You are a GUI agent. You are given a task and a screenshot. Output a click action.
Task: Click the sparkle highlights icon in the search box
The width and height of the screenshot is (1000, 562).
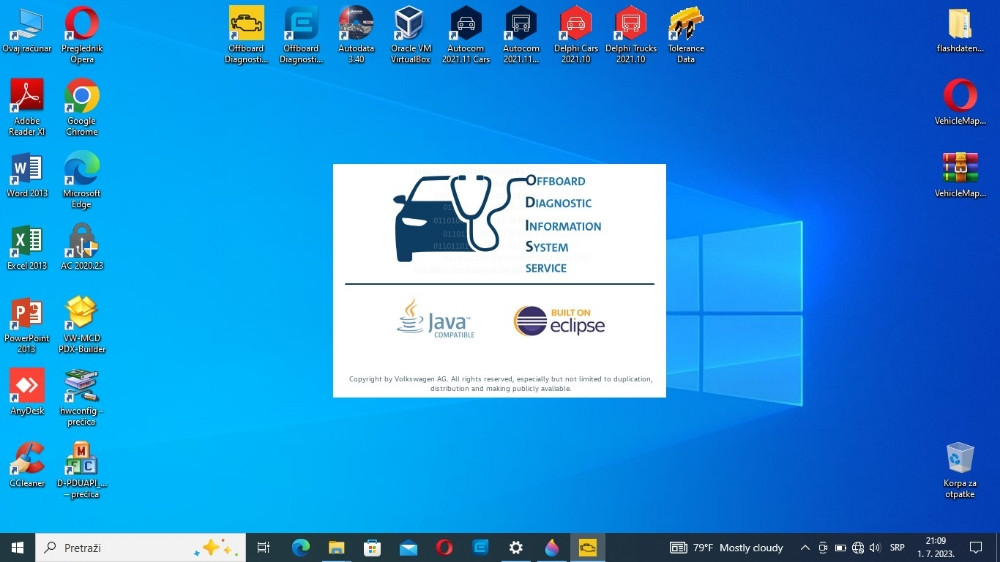(x=216, y=547)
